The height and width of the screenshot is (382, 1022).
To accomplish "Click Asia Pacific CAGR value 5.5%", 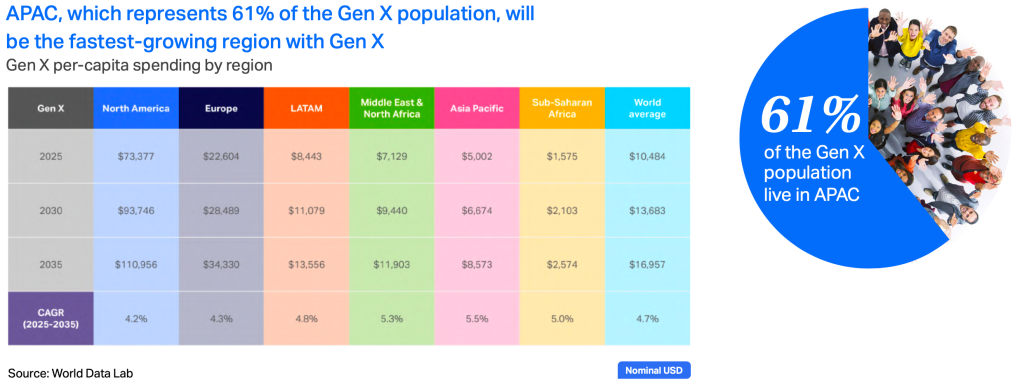I will (x=476, y=319).
